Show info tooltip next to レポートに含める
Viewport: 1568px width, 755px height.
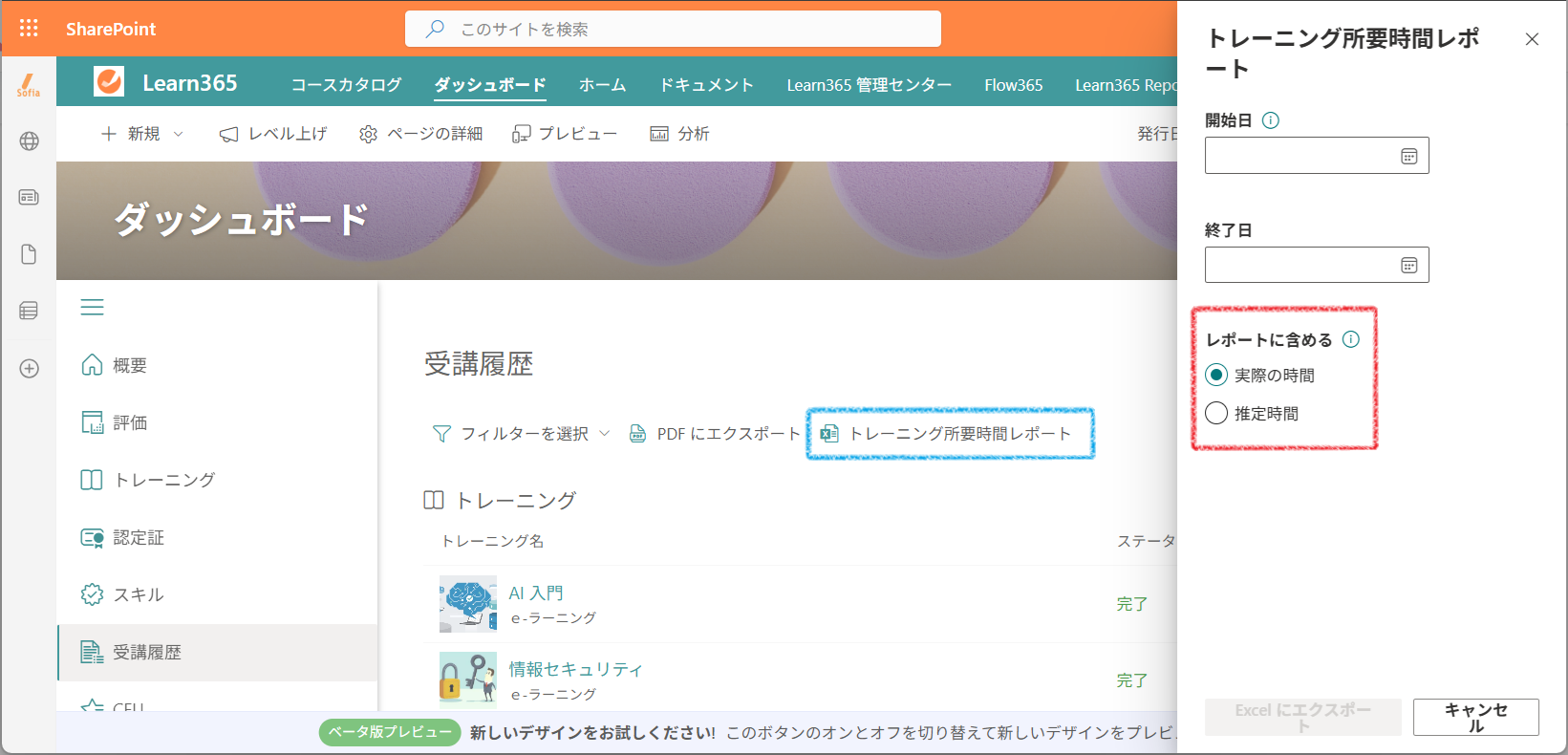[1351, 339]
